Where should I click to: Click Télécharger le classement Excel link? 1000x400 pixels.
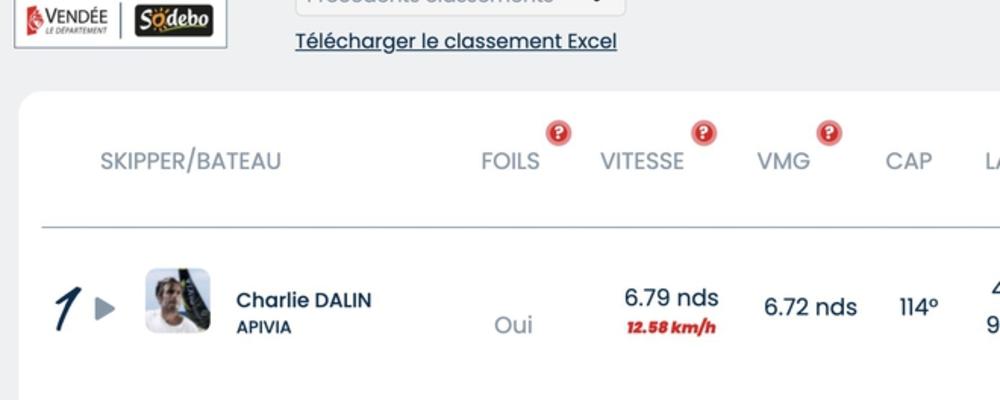point(455,41)
